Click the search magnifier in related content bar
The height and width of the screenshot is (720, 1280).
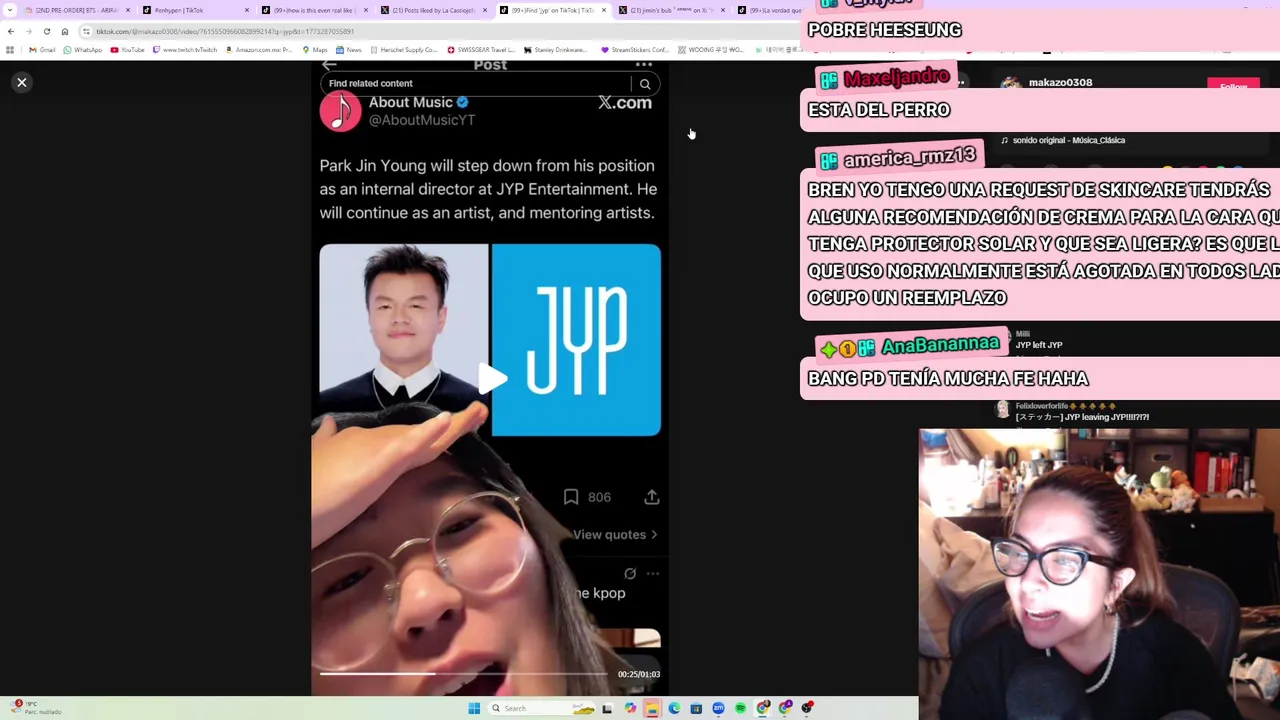(645, 84)
